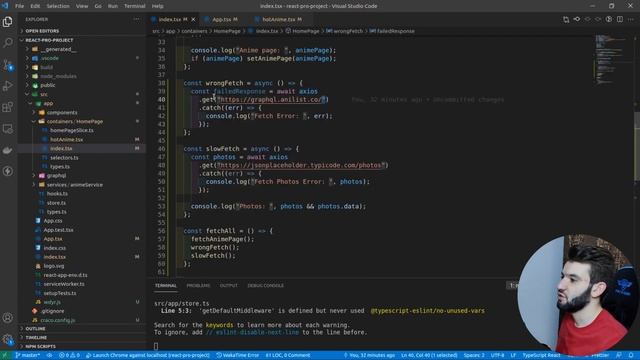Collapse the REACT-PRO-PROJECT root folder

click(x=82, y=40)
